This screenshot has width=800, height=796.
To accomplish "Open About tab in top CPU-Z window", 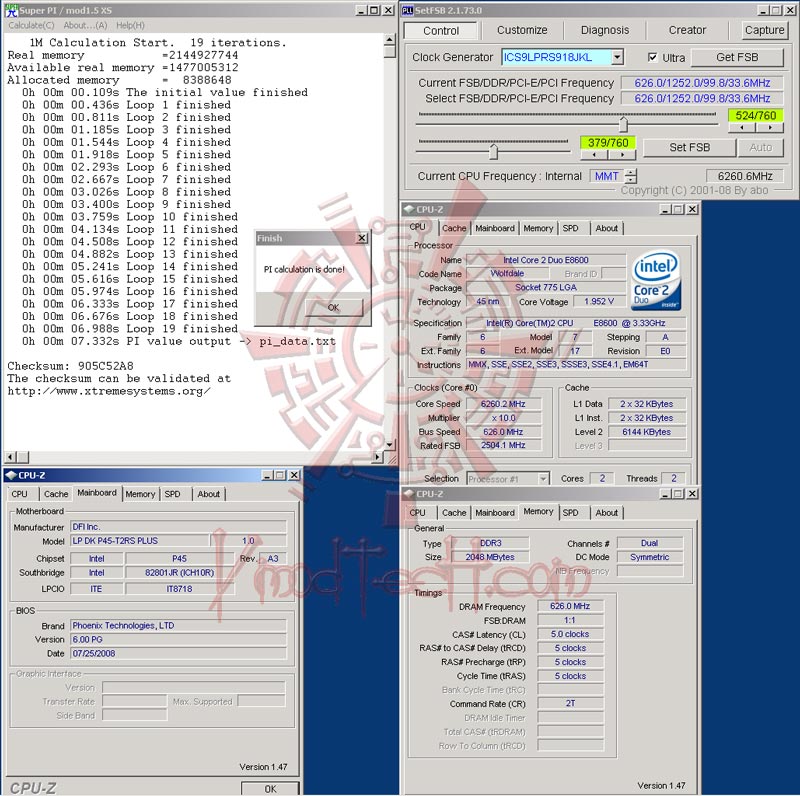I will tap(606, 228).
